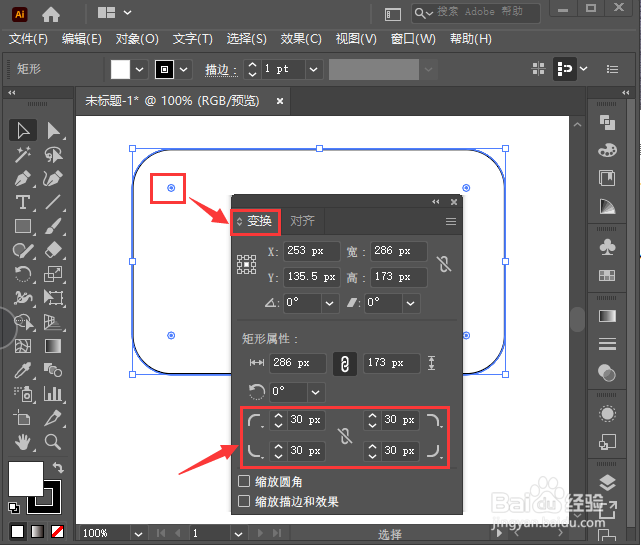The width and height of the screenshot is (641, 545).
Task: Select the Magic Wand tool
Action: tap(23, 155)
